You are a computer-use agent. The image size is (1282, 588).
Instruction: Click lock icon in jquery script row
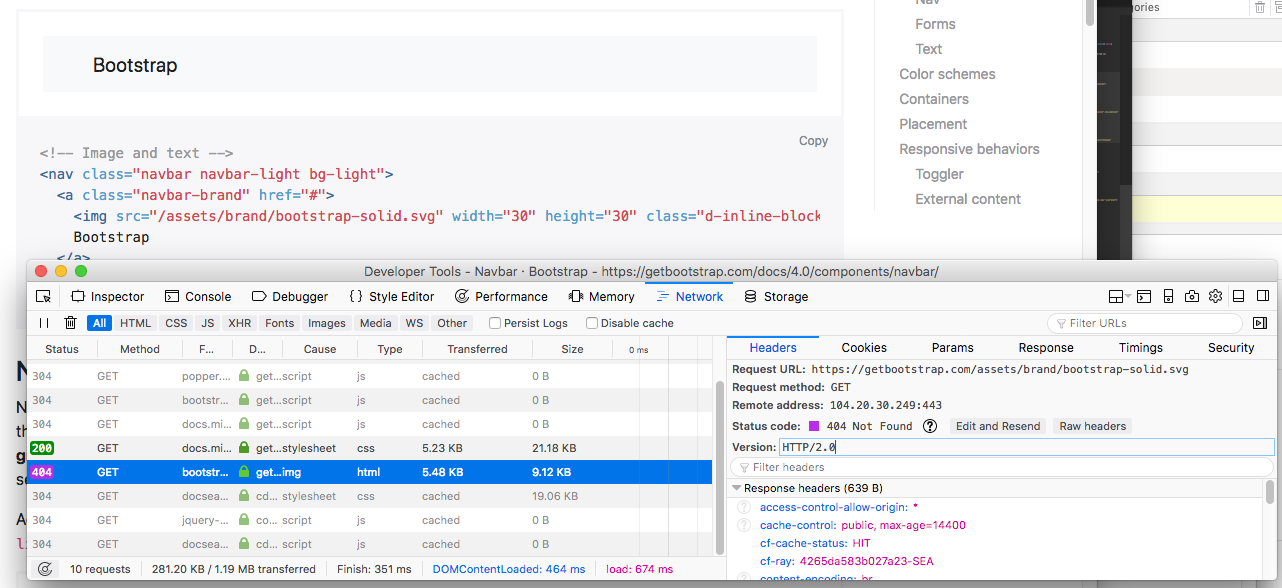click(244, 520)
